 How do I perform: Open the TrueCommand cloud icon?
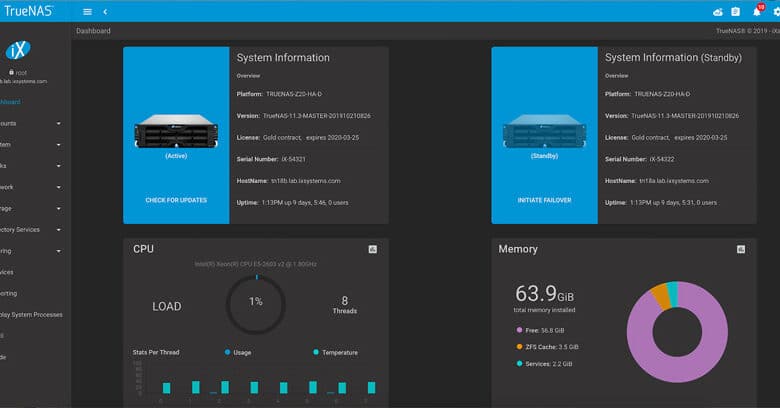pos(718,12)
